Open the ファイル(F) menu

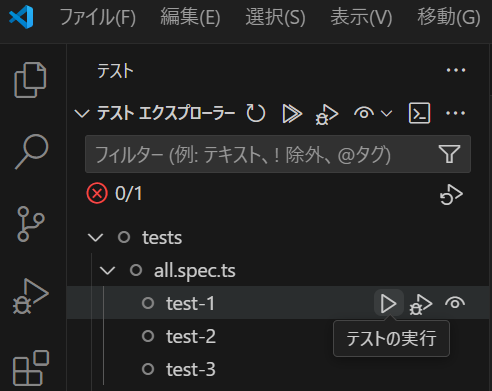click(x=98, y=18)
